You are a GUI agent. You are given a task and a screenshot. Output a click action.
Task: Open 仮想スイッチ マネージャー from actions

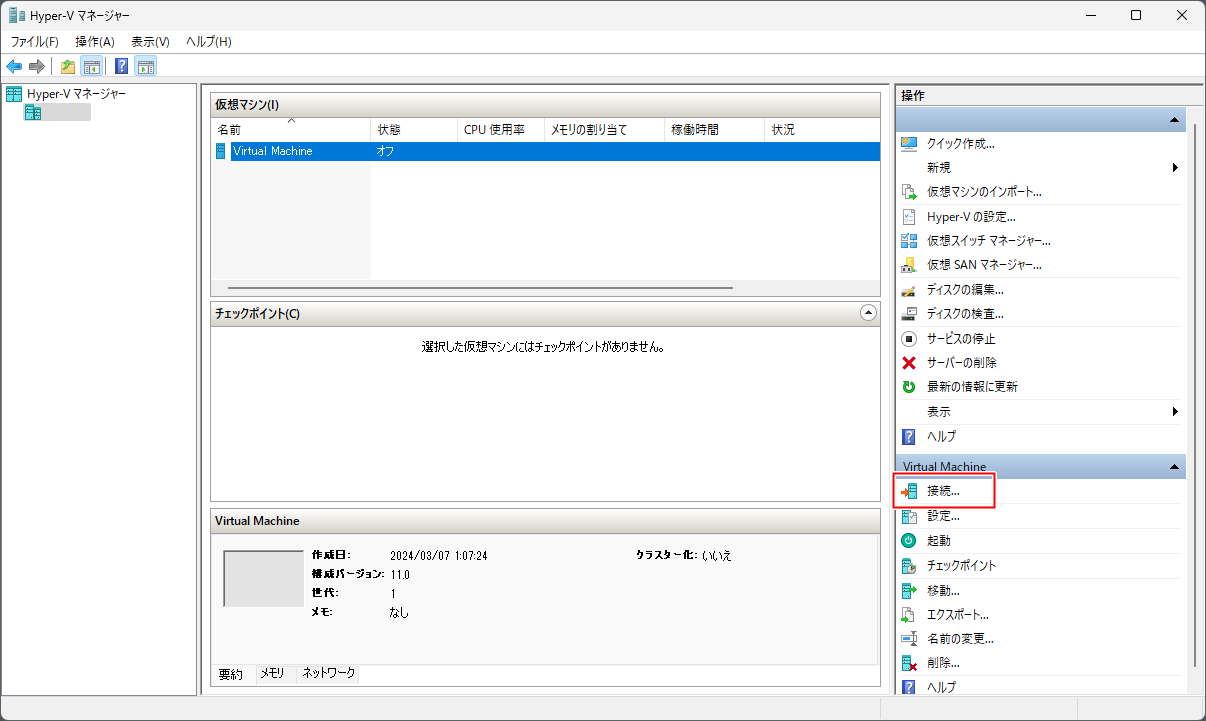(x=988, y=241)
